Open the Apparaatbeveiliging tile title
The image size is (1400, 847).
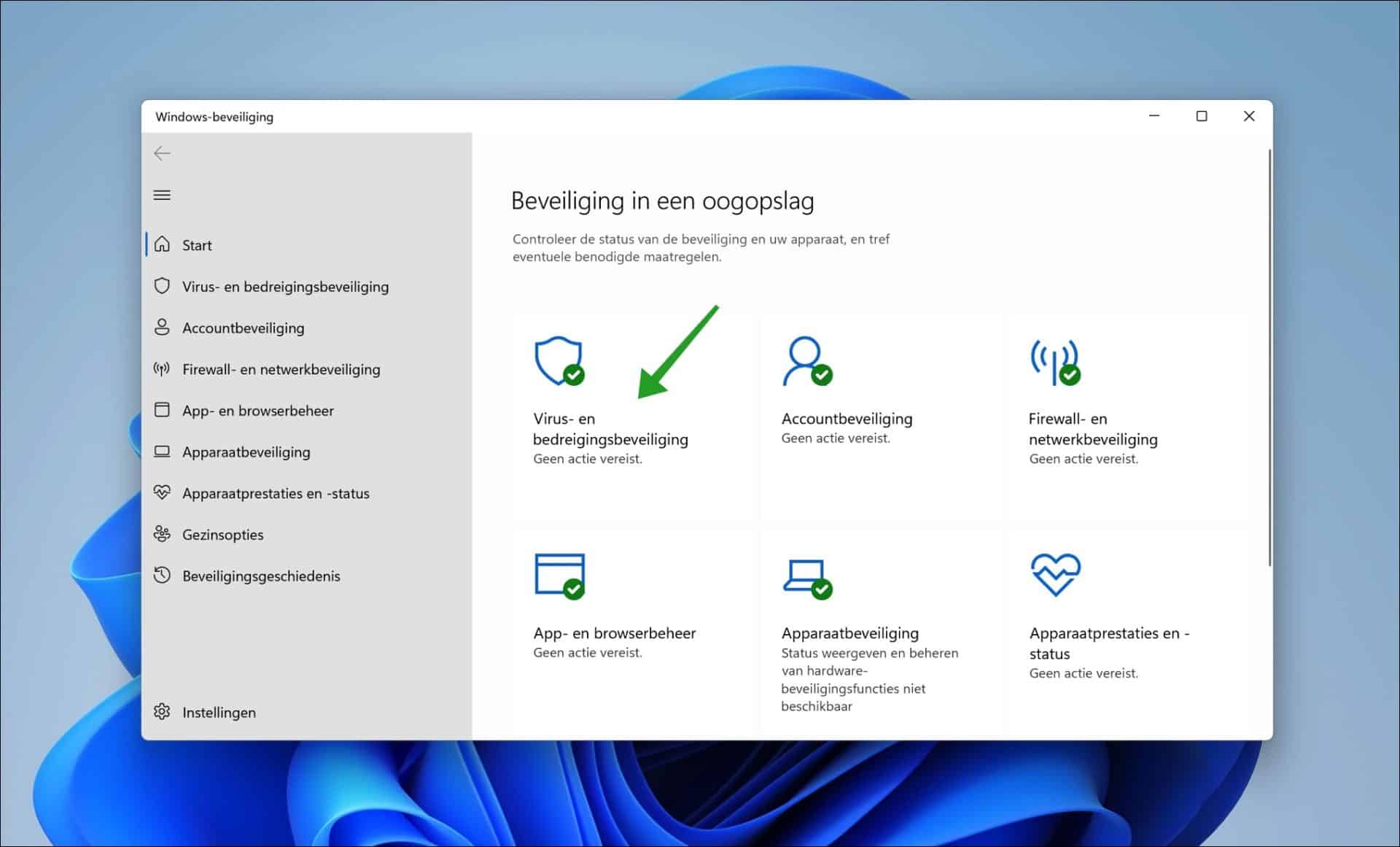click(x=850, y=633)
